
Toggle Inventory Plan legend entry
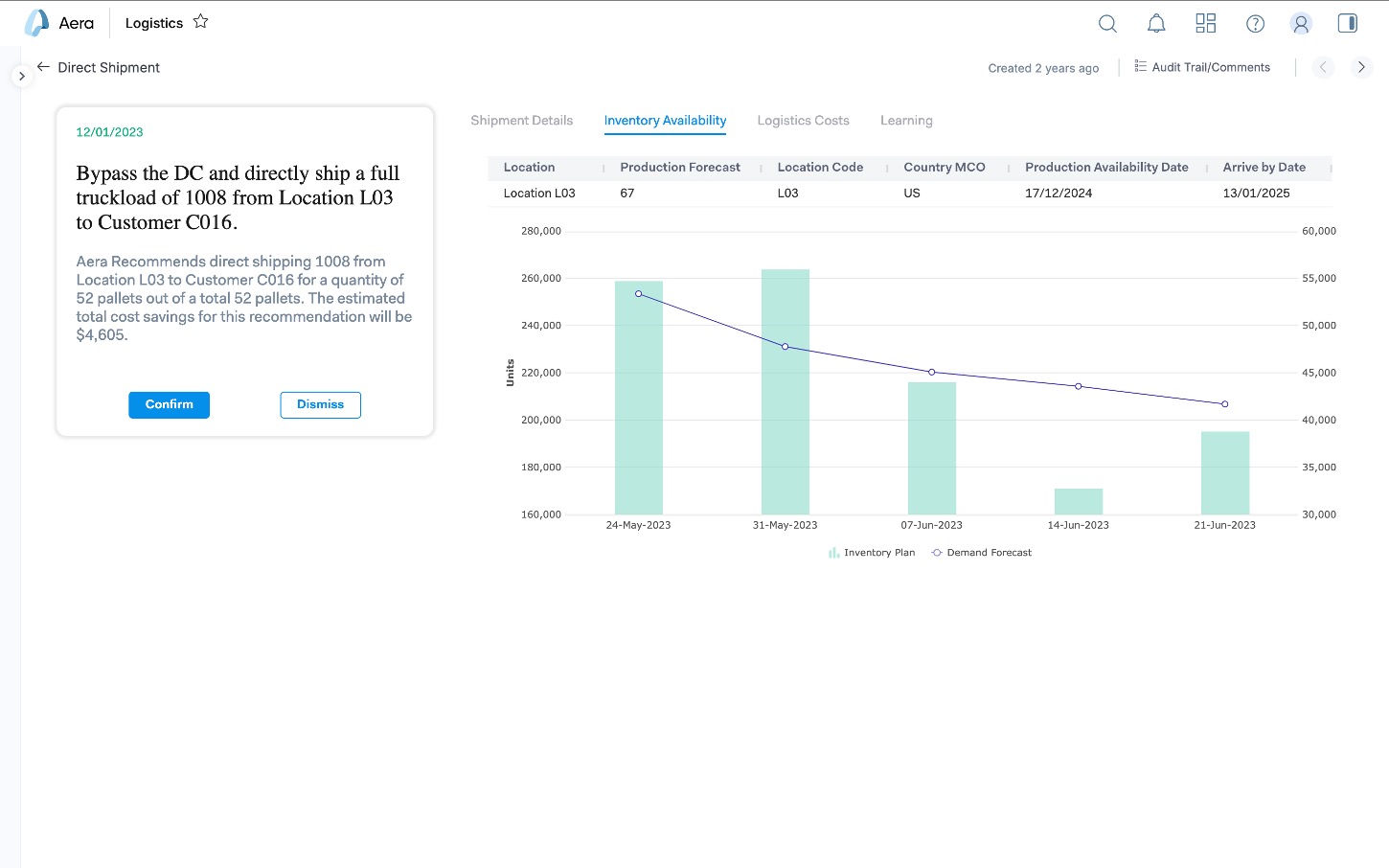pos(872,553)
